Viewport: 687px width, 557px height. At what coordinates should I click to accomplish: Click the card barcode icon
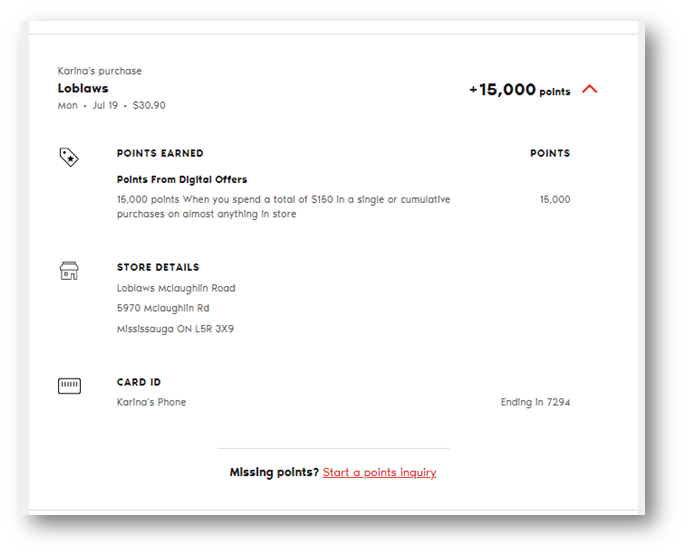coord(69,385)
